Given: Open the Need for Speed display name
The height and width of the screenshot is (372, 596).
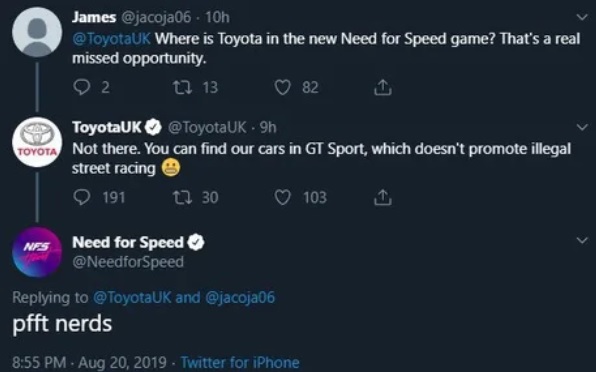Looking at the screenshot, I should coord(128,242).
